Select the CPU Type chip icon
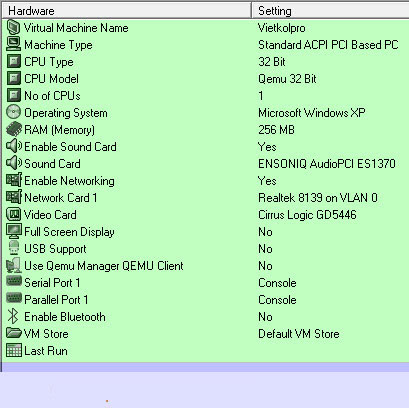 [x=13, y=62]
